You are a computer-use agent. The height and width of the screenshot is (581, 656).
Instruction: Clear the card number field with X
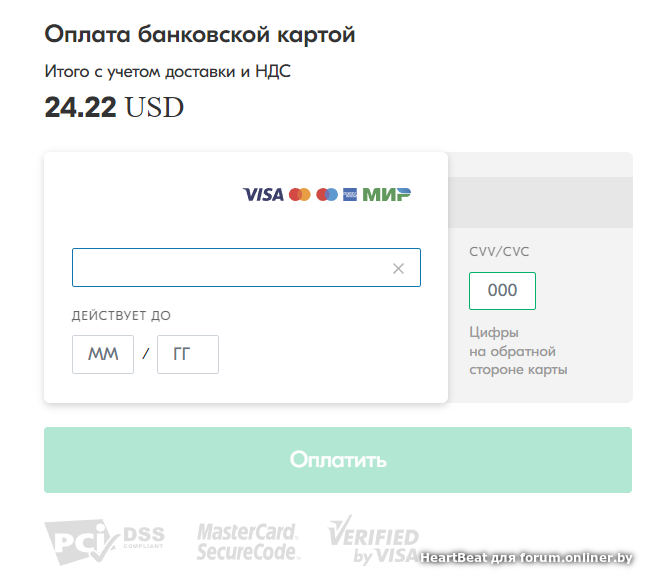[x=398, y=268]
